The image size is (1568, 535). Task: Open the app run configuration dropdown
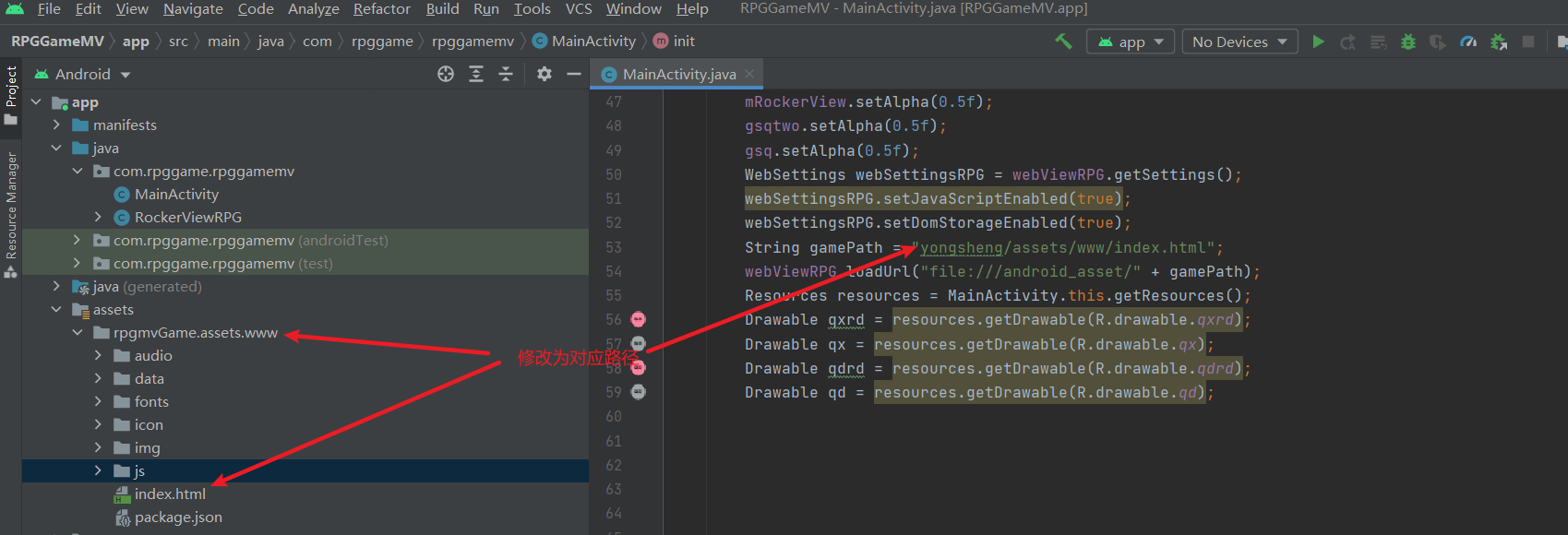[1131, 42]
